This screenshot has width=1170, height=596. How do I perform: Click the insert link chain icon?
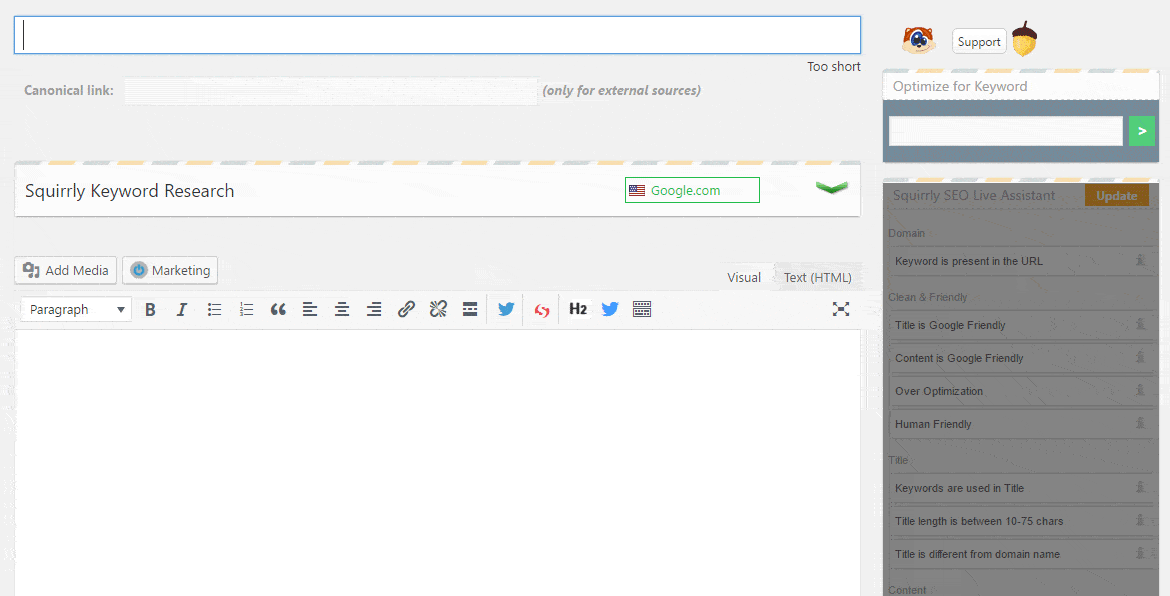pos(406,310)
